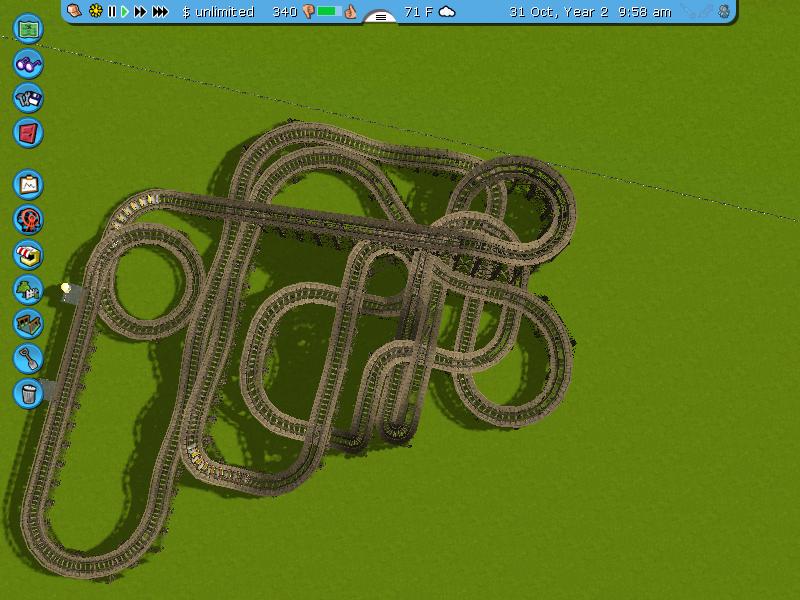Open the red scenario objectives book

[28, 133]
